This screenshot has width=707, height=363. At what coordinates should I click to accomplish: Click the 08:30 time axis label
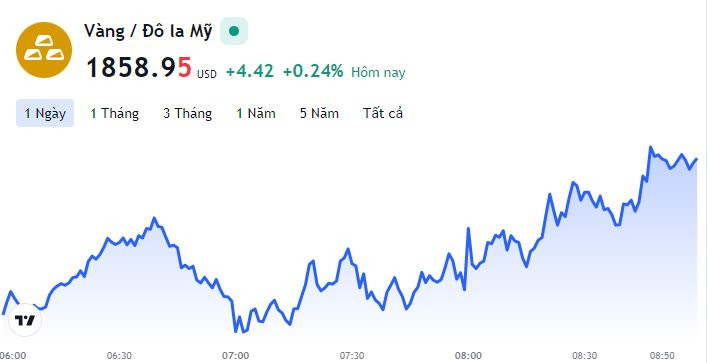(585, 355)
